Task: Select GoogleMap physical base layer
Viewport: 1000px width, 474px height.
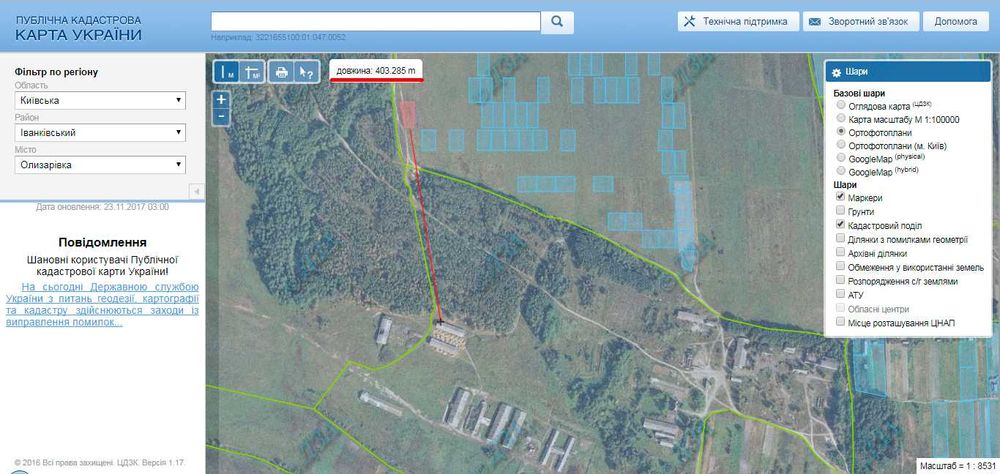Action: [841, 158]
